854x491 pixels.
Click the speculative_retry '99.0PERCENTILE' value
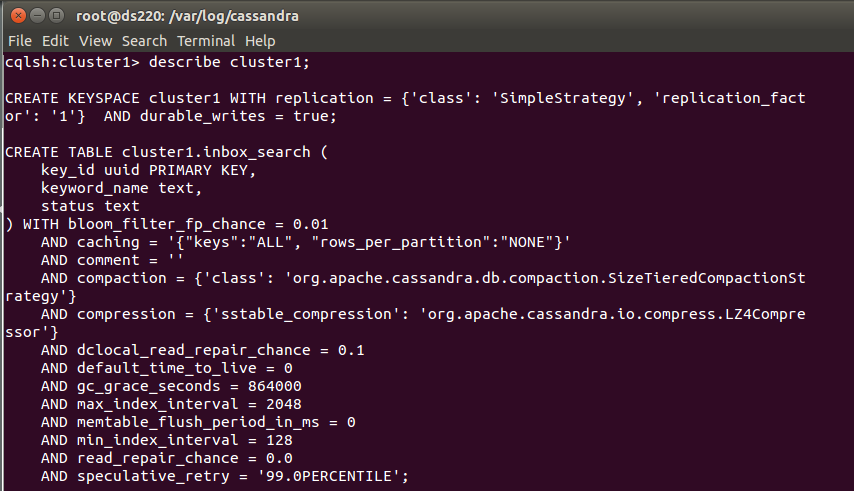point(328,476)
